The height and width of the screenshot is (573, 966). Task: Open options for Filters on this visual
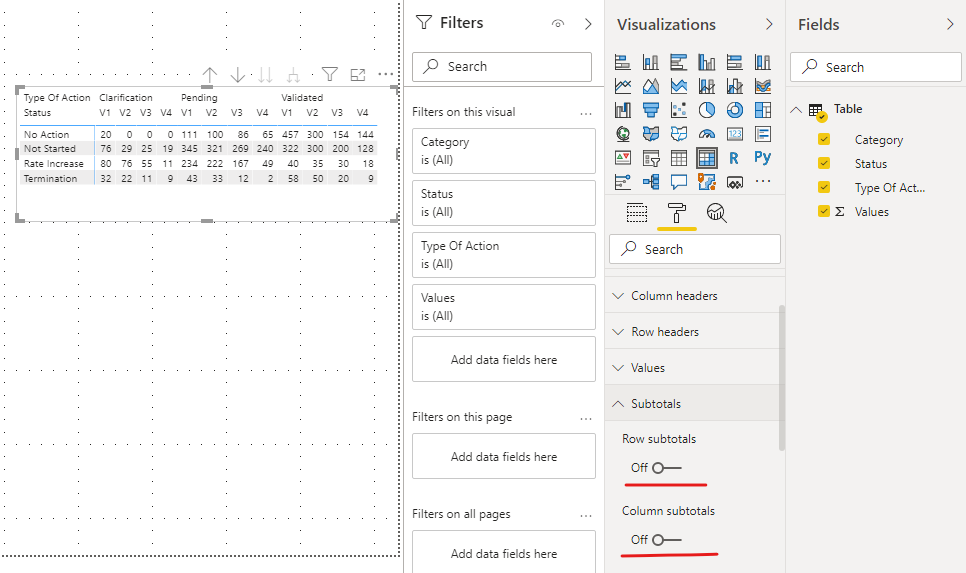click(586, 113)
